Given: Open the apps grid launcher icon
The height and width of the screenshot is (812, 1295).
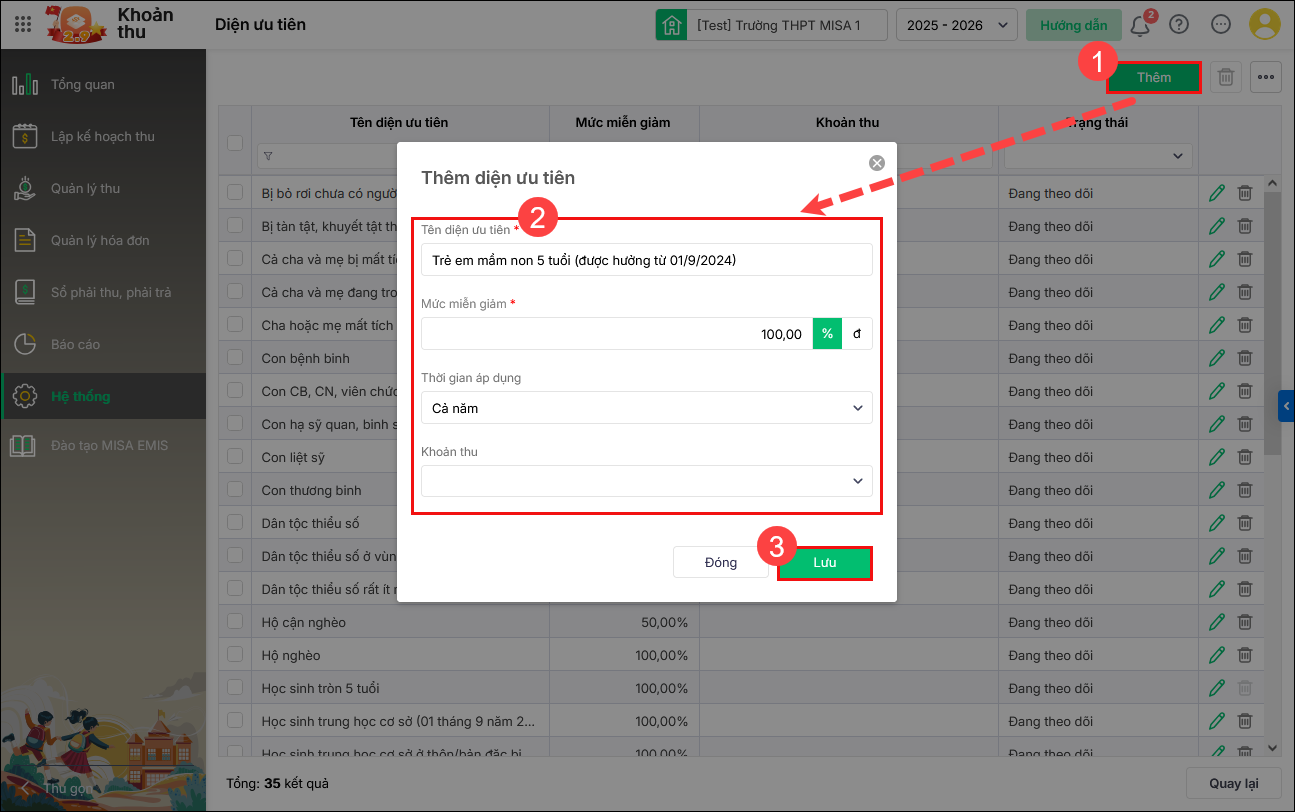Looking at the screenshot, I should coord(23,24).
